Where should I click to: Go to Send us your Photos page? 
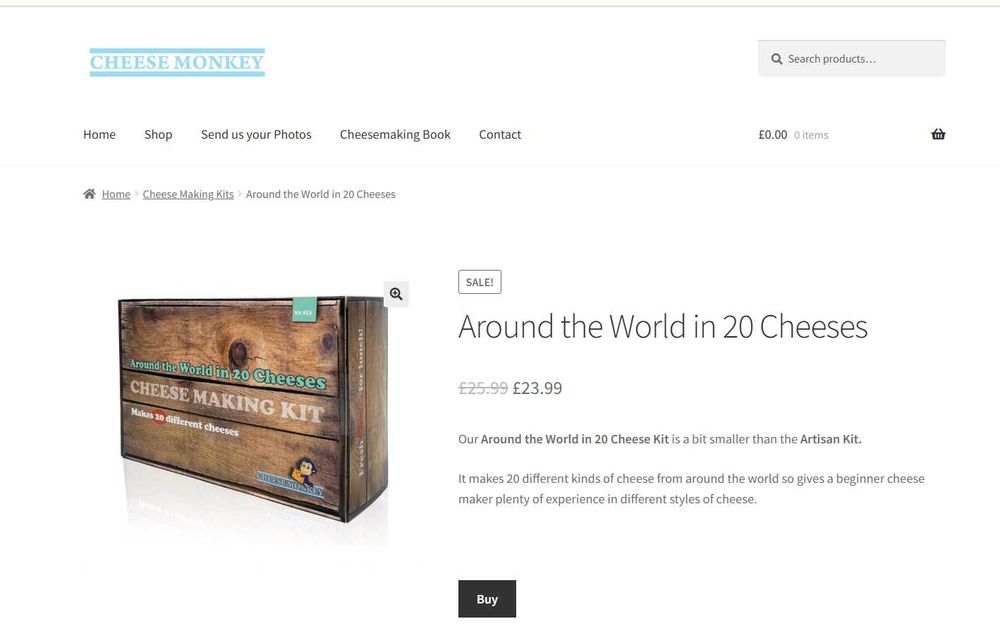256,135
